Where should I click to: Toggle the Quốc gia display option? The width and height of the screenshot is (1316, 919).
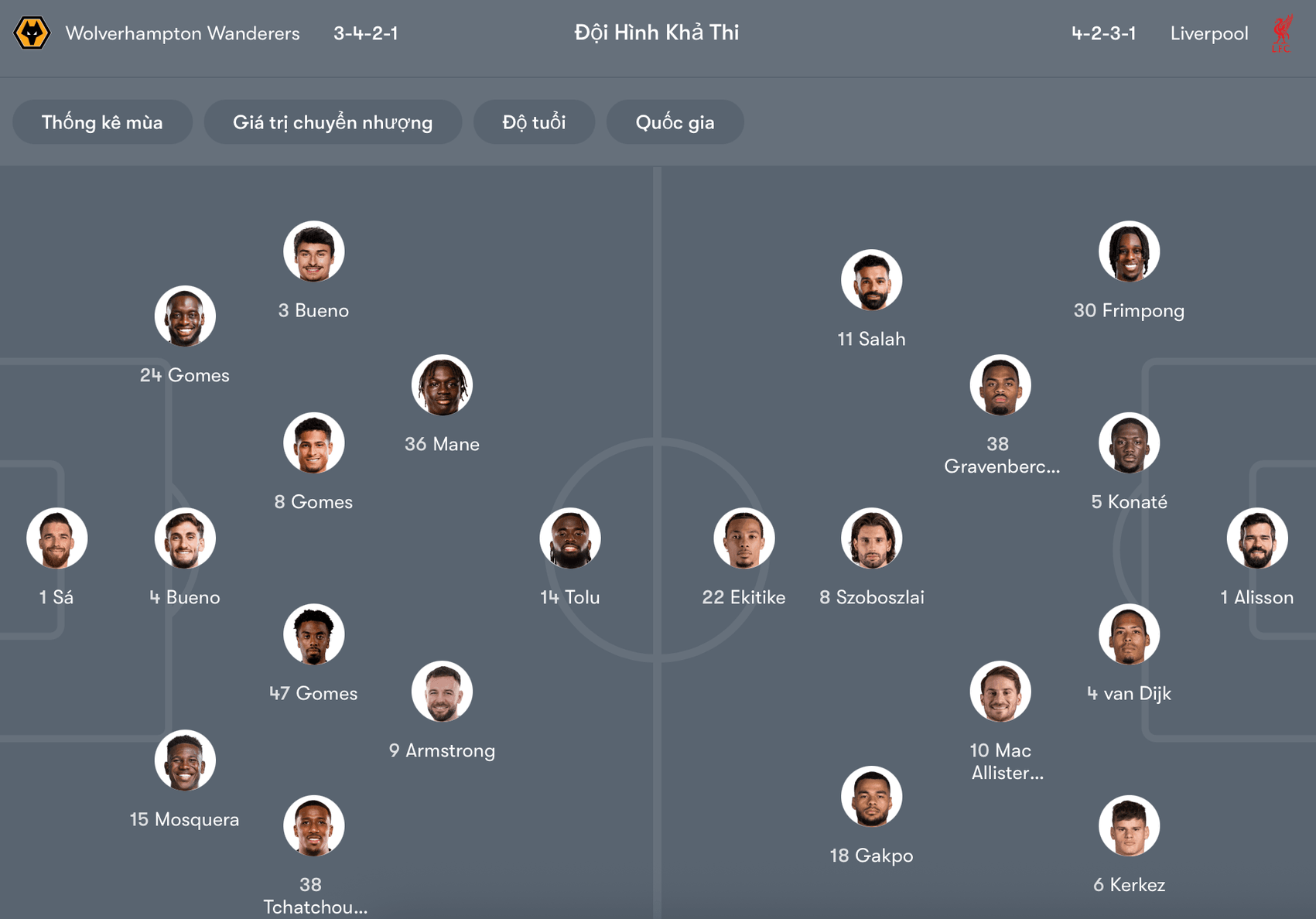(x=675, y=121)
